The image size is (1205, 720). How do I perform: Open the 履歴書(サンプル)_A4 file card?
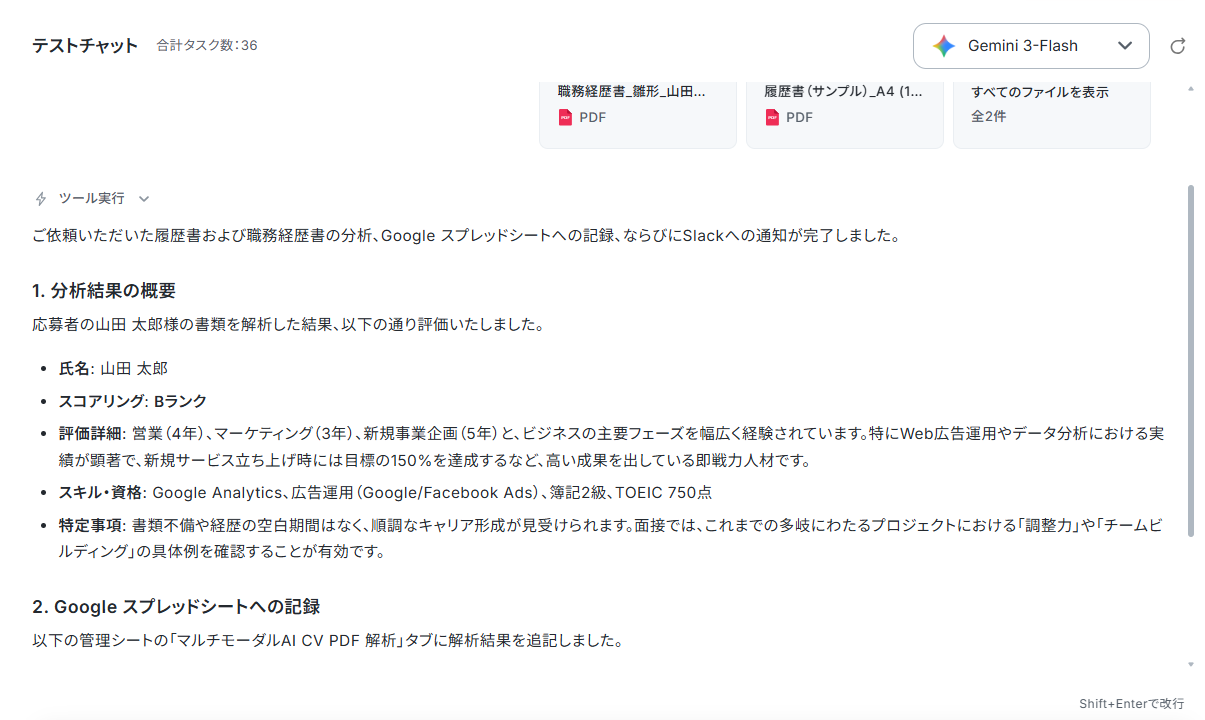tap(845, 112)
